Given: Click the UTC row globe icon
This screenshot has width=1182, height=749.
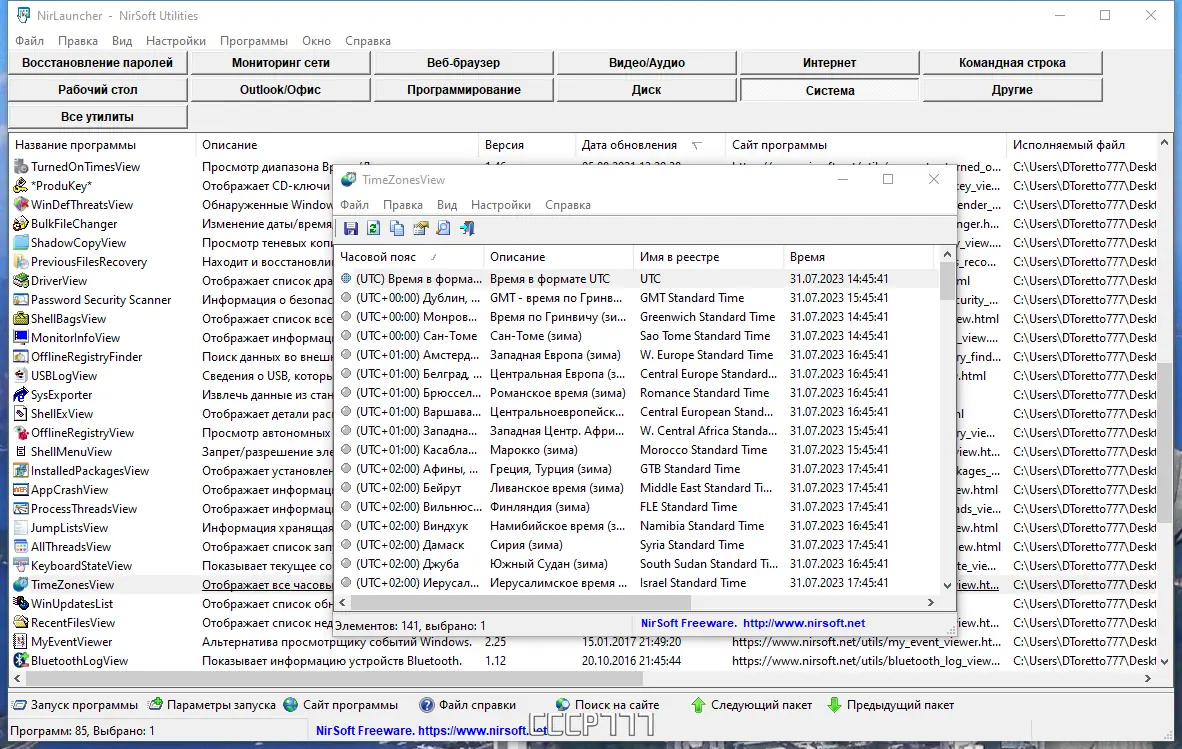Looking at the screenshot, I should [x=346, y=278].
